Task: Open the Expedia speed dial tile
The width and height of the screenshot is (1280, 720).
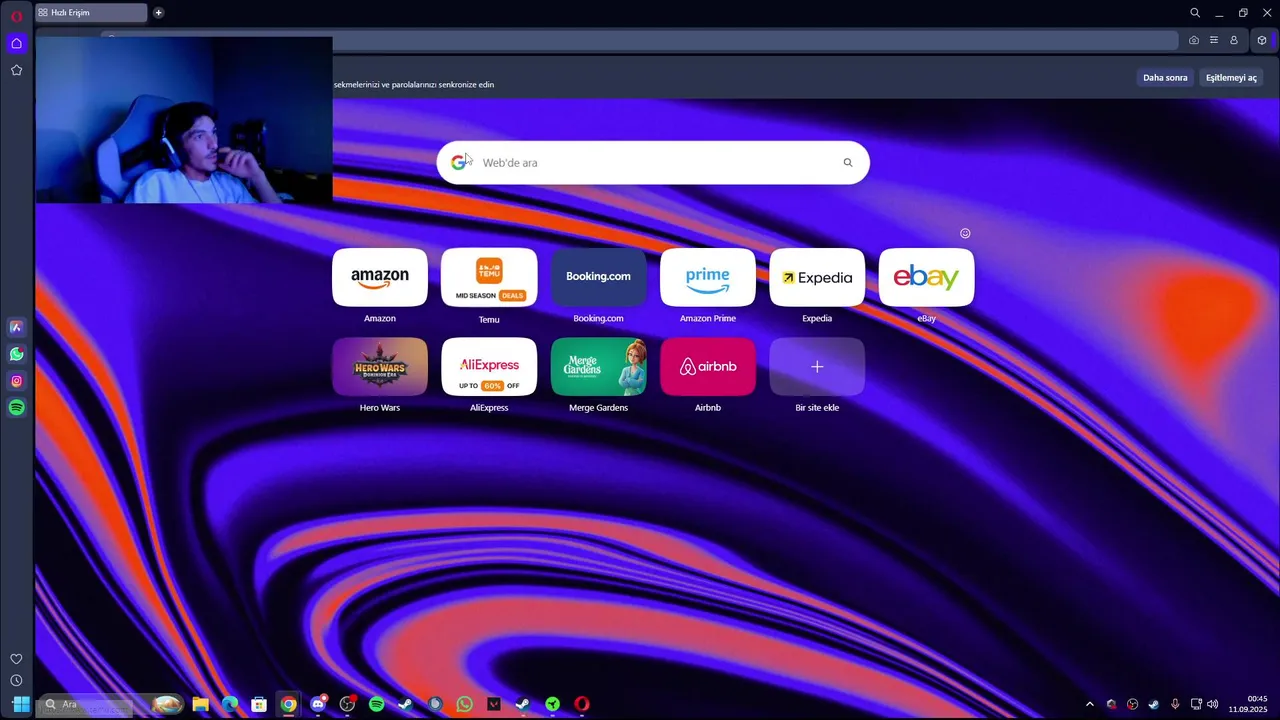Action: click(817, 277)
